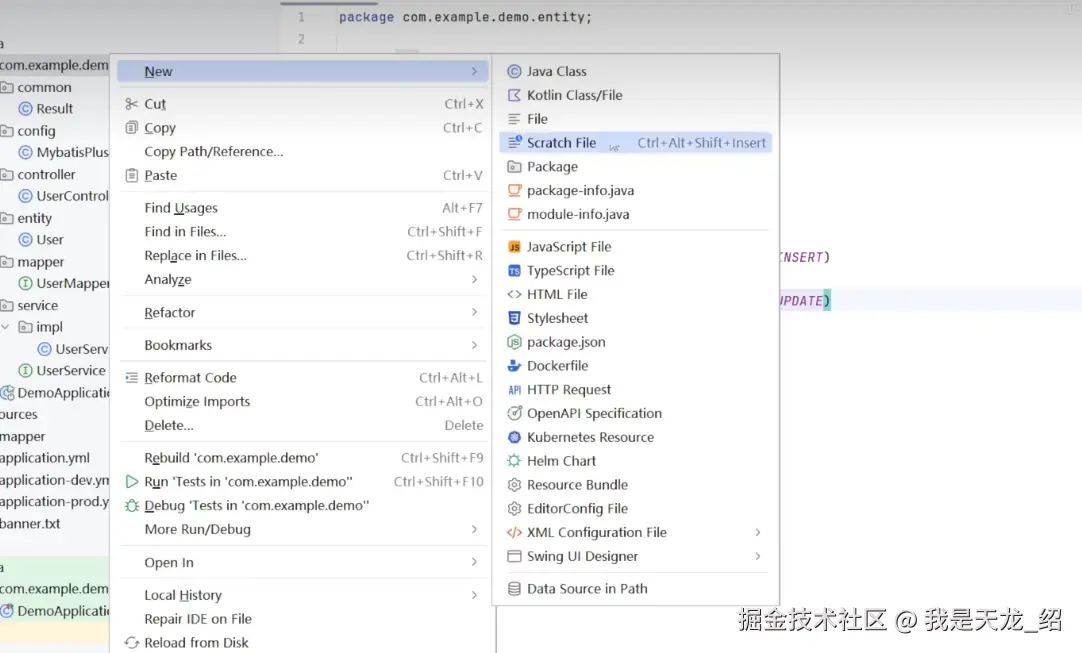Click the Kotlin Class/File icon

click(514, 95)
